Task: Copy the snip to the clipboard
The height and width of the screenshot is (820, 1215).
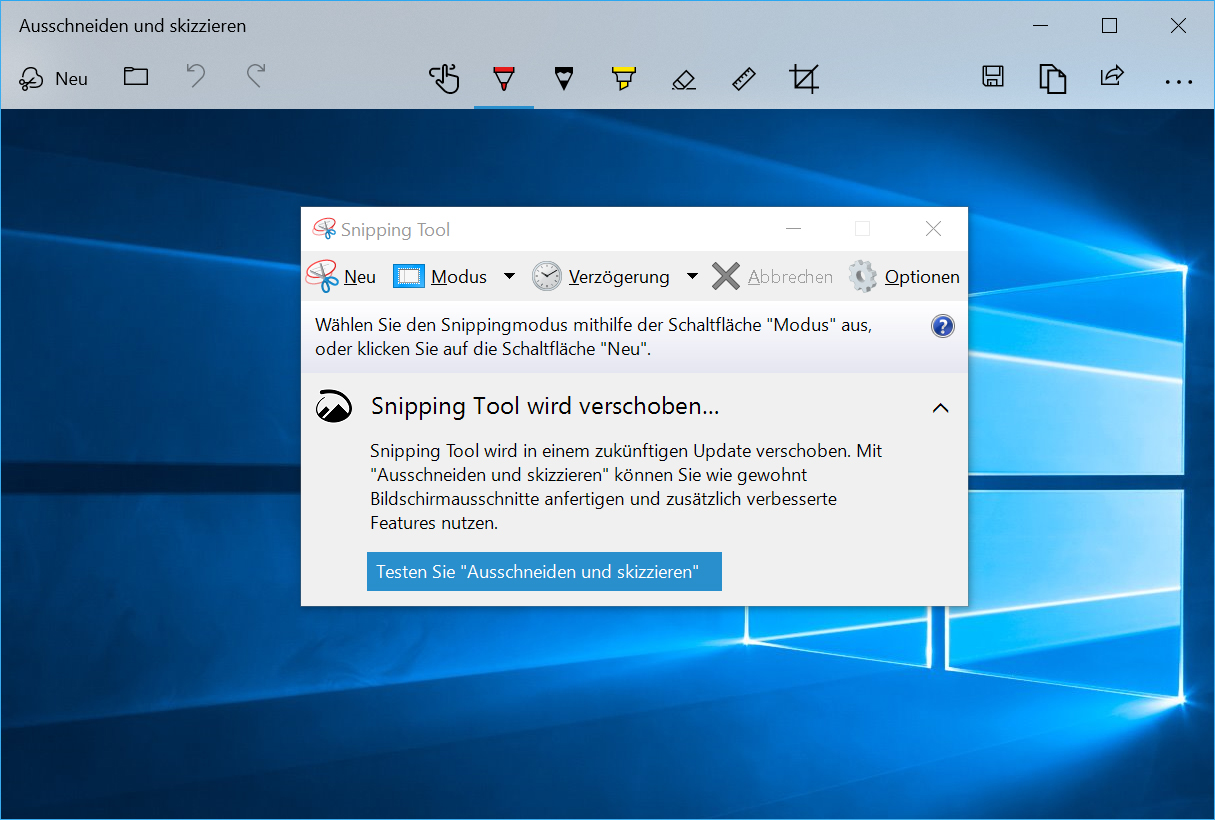Action: click(x=1052, y=78)
